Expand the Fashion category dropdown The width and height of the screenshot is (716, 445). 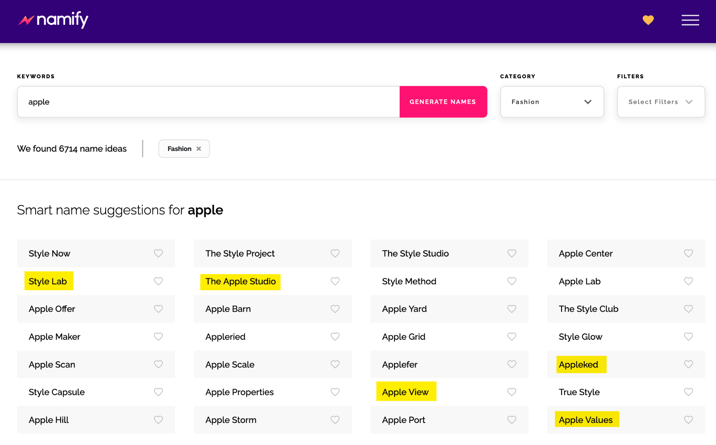click(x=551, y=102)
